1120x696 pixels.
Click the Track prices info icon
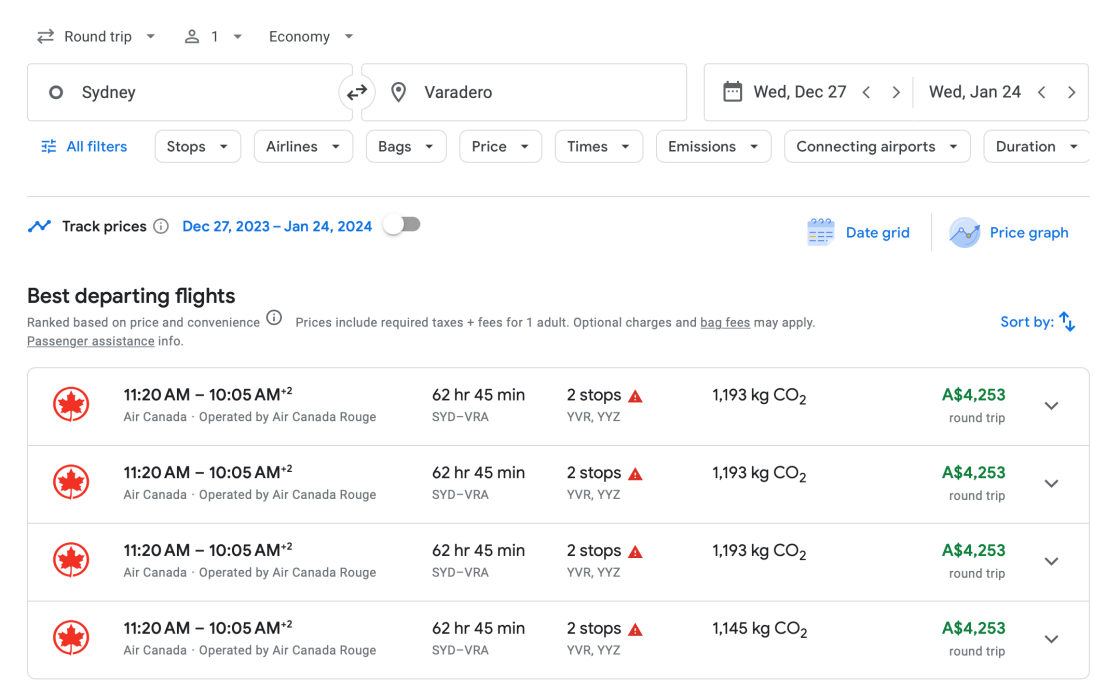[x=161, y=226]
